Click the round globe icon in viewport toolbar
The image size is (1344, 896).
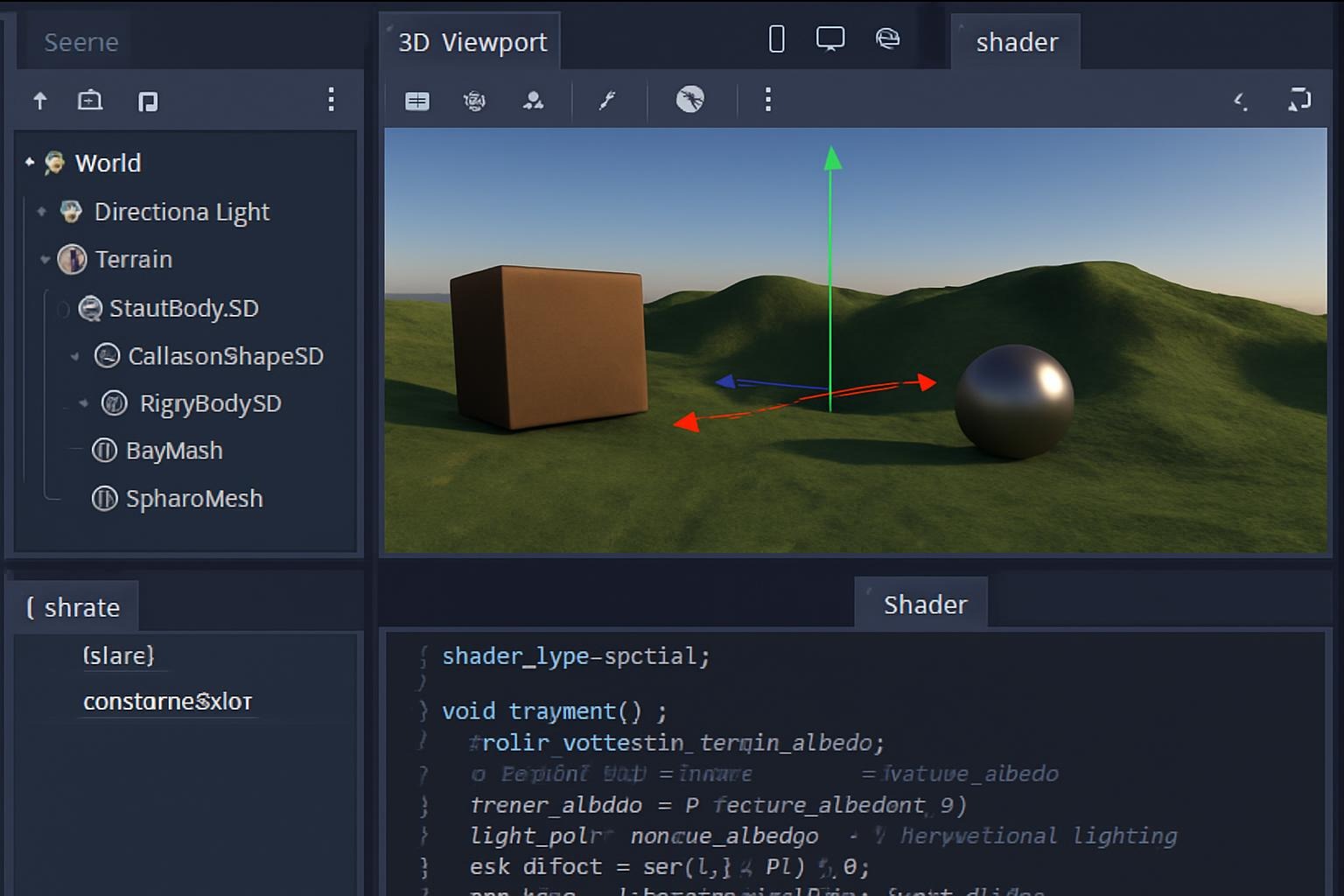click(689, 100)
